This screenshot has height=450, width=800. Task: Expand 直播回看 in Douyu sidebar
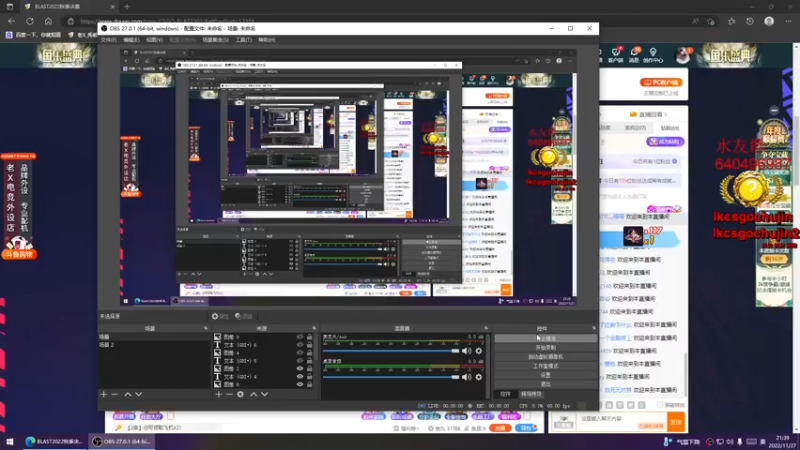click(649, 114)
